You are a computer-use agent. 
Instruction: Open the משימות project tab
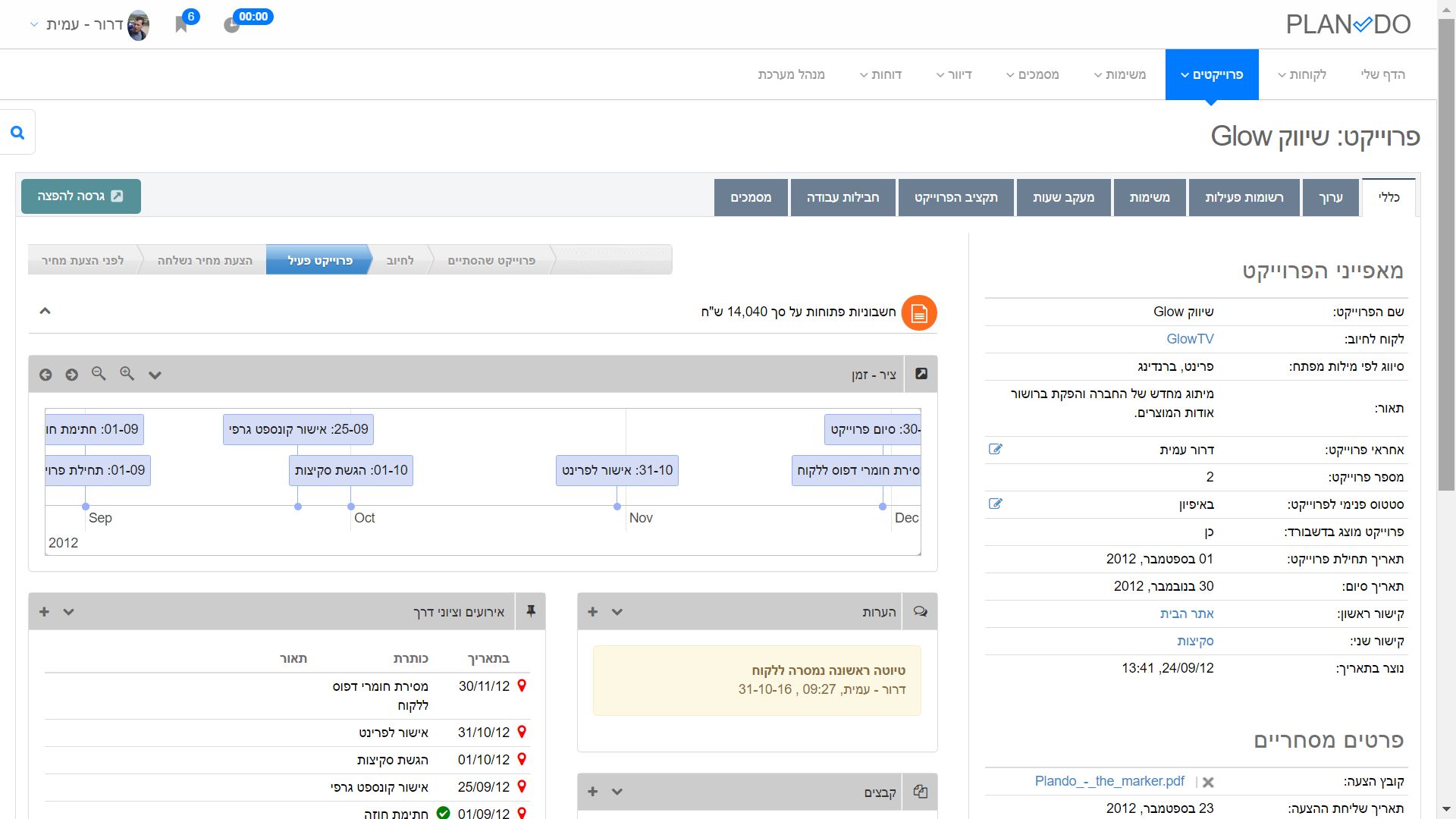[x=1149, y=197]
